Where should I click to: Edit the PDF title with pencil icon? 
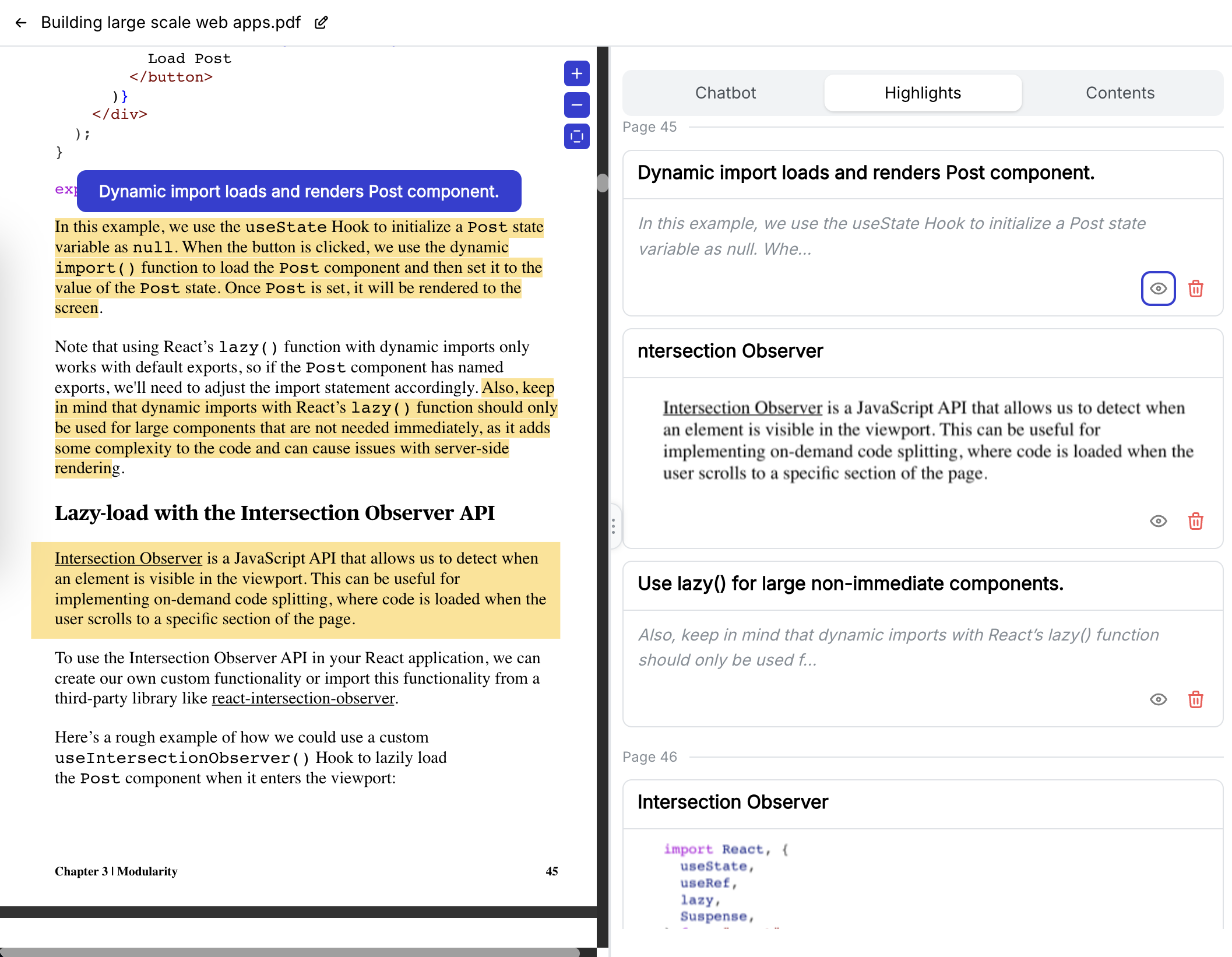pyautogui.click(x=321, y=23)
